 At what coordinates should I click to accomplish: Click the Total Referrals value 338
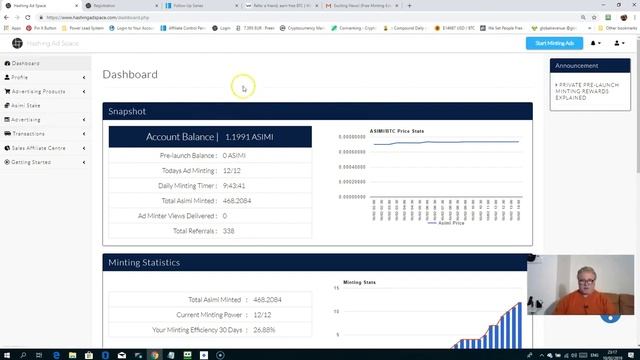[229, 231]
